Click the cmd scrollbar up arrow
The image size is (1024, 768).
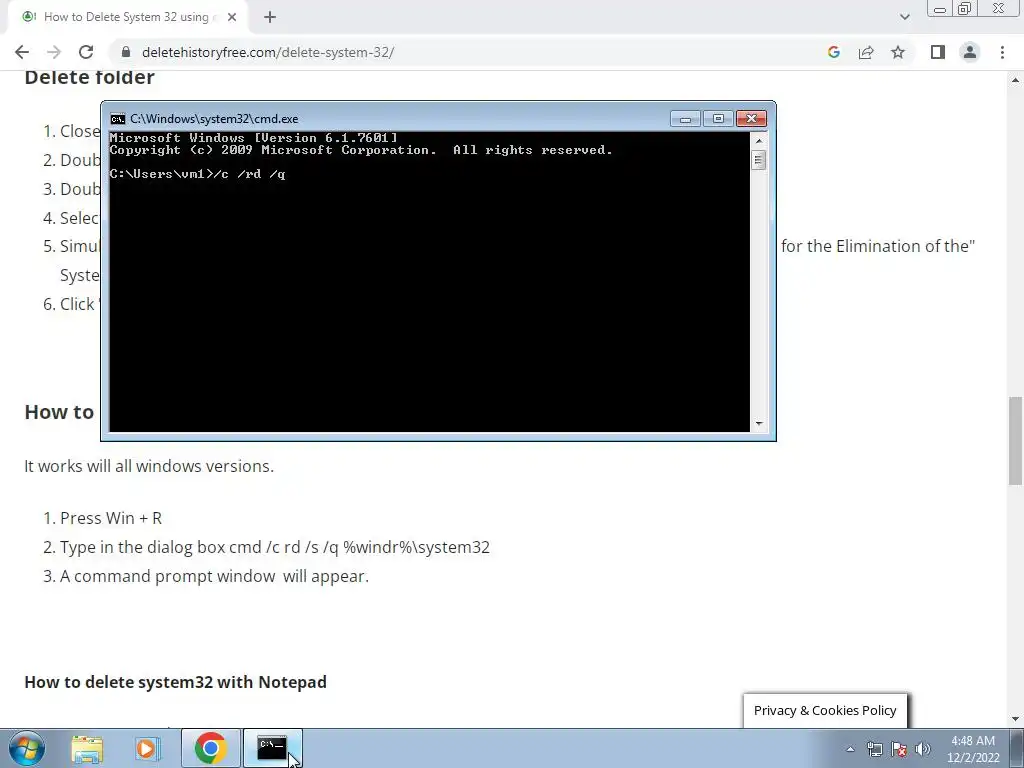pos(758,140)
